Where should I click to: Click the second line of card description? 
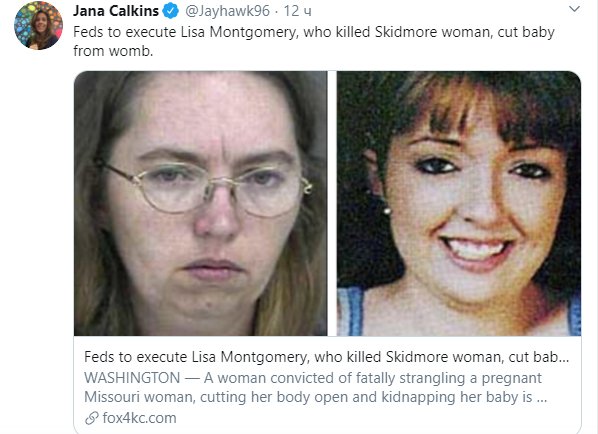coord(315,397)
